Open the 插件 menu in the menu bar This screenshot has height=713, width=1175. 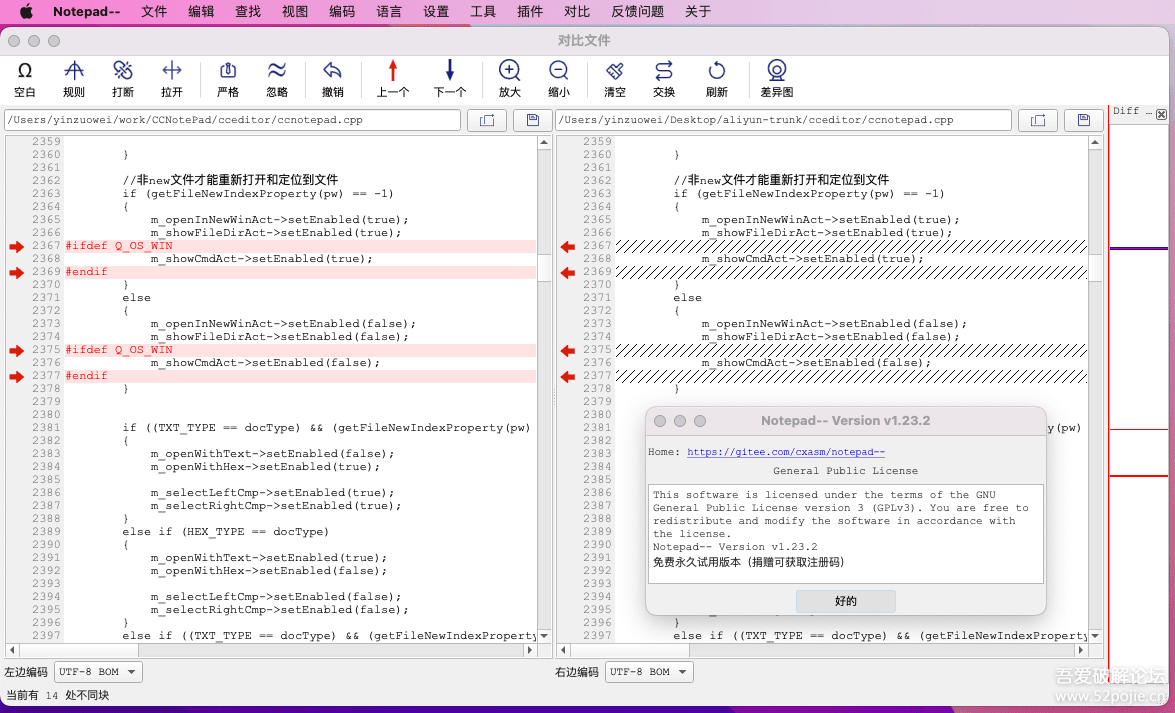(530, 12)
